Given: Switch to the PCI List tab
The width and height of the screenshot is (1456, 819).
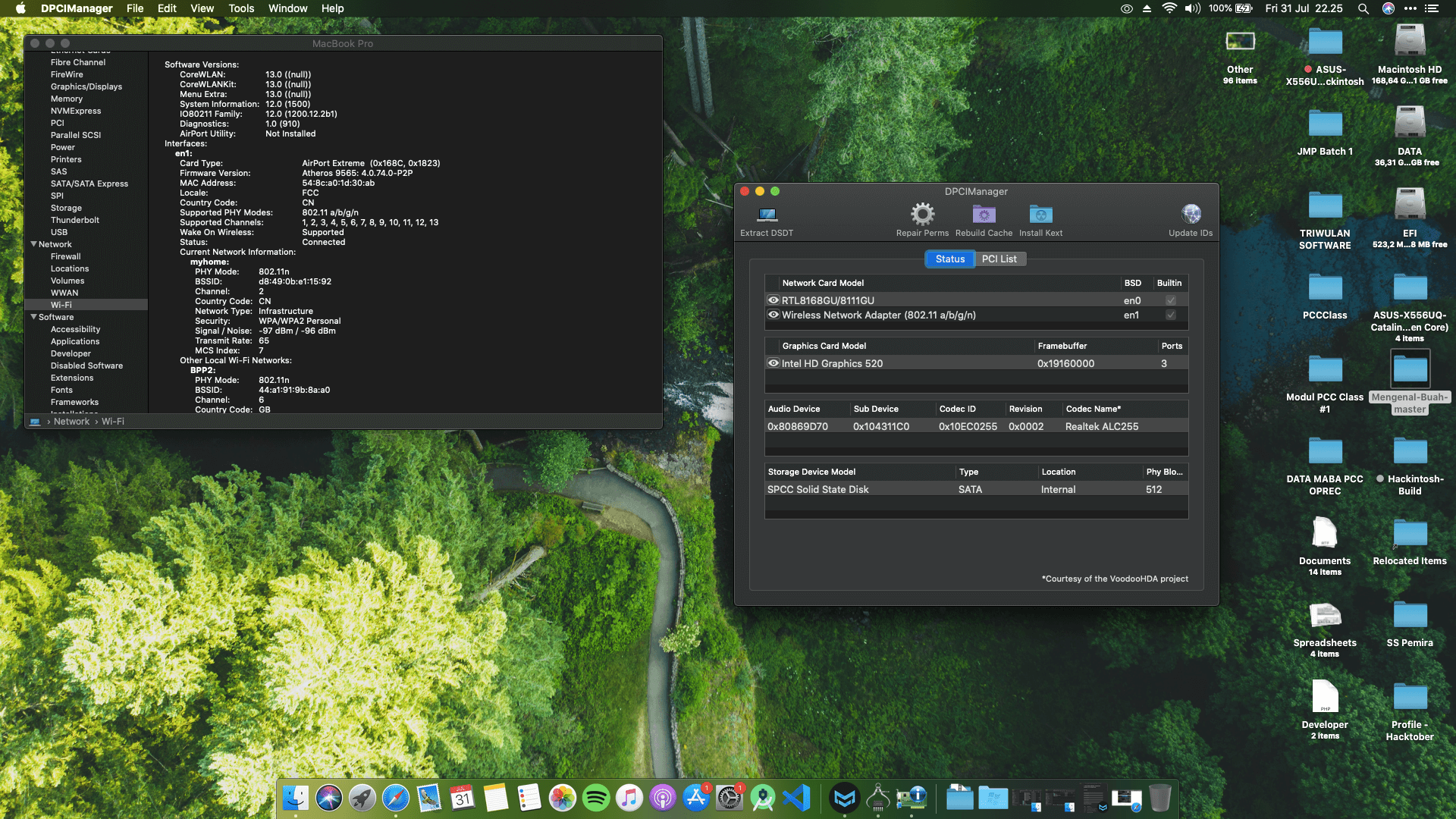Looking at the screenshot, I should [x=999, y=259].
